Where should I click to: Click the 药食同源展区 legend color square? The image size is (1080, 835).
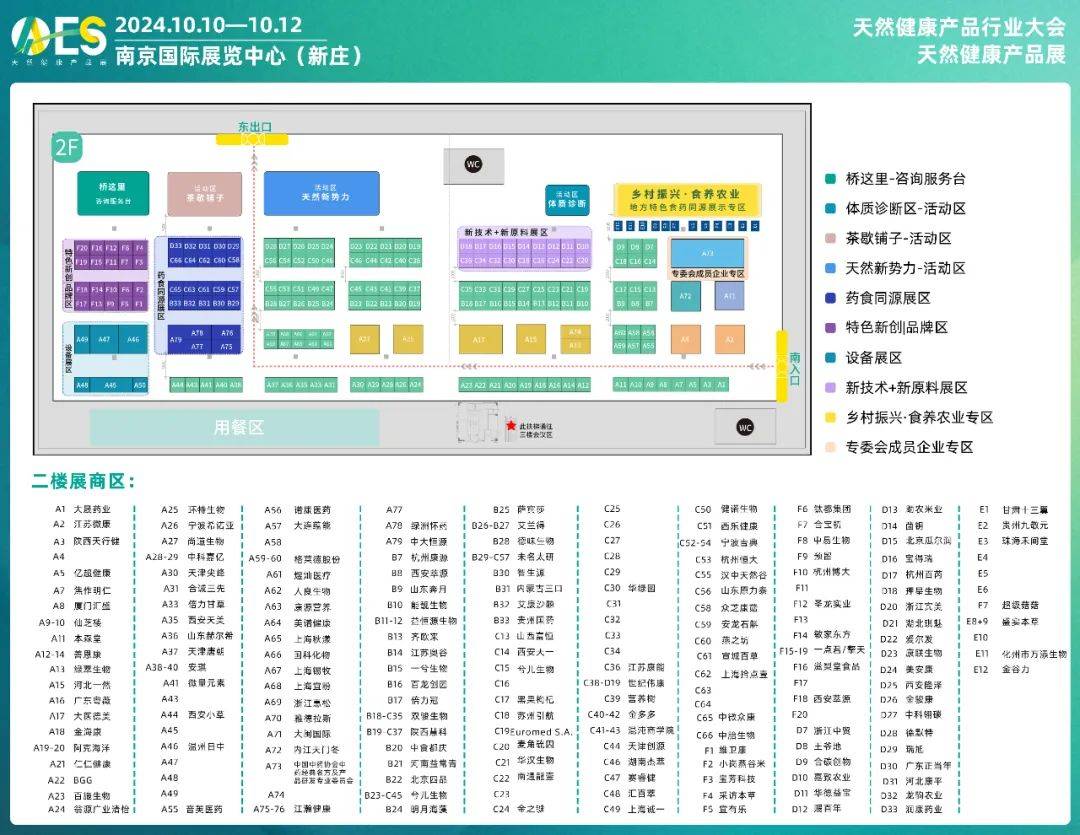click(x=830, y=298)
